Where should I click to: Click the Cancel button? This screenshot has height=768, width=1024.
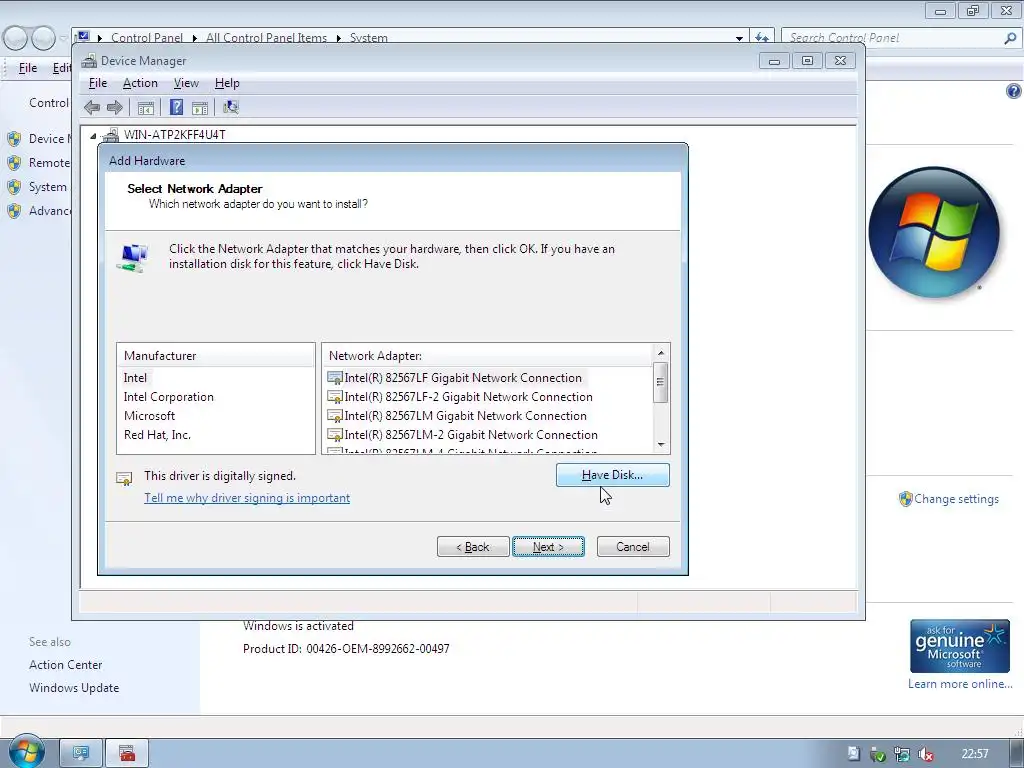click(633, 547)
